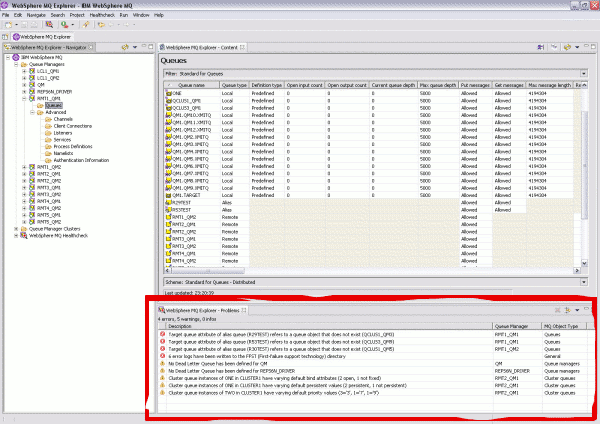Expand the Queue Manager Clusters node
600x424 pixels.
16,229
